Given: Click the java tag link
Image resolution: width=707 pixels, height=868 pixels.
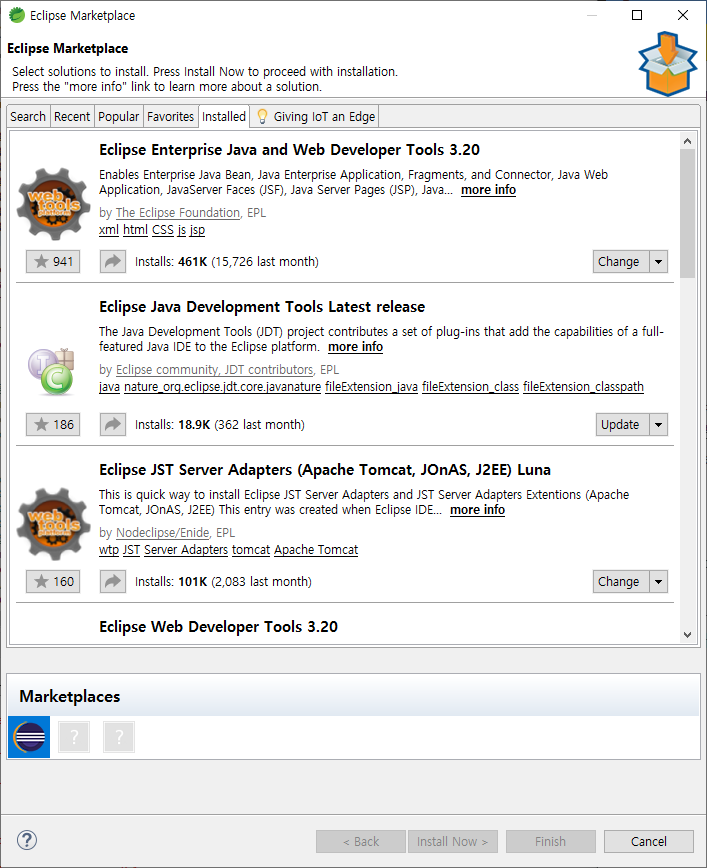Looking at the screenshot, I should 110,387.
